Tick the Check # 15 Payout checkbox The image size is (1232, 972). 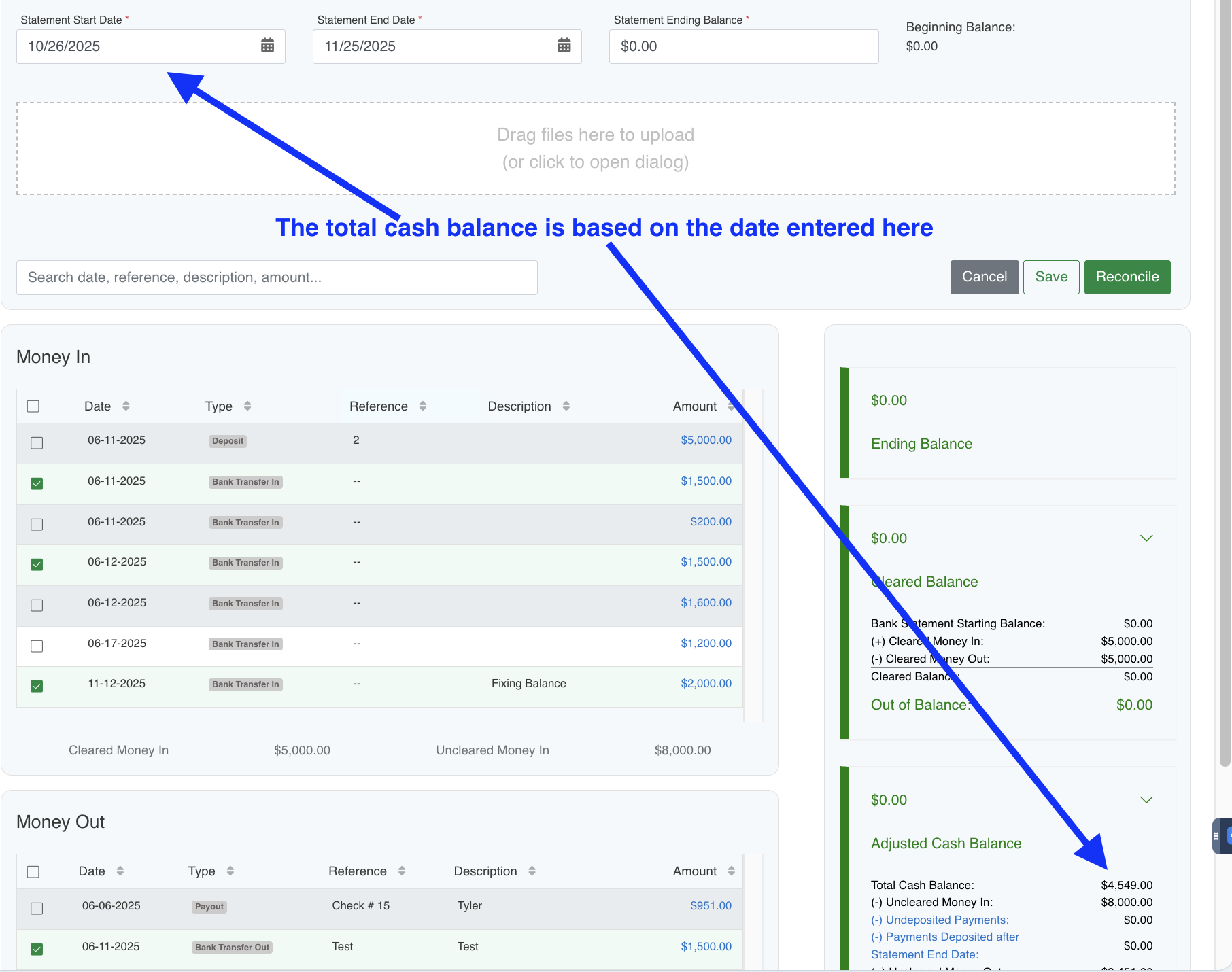[x=37, y=908]
